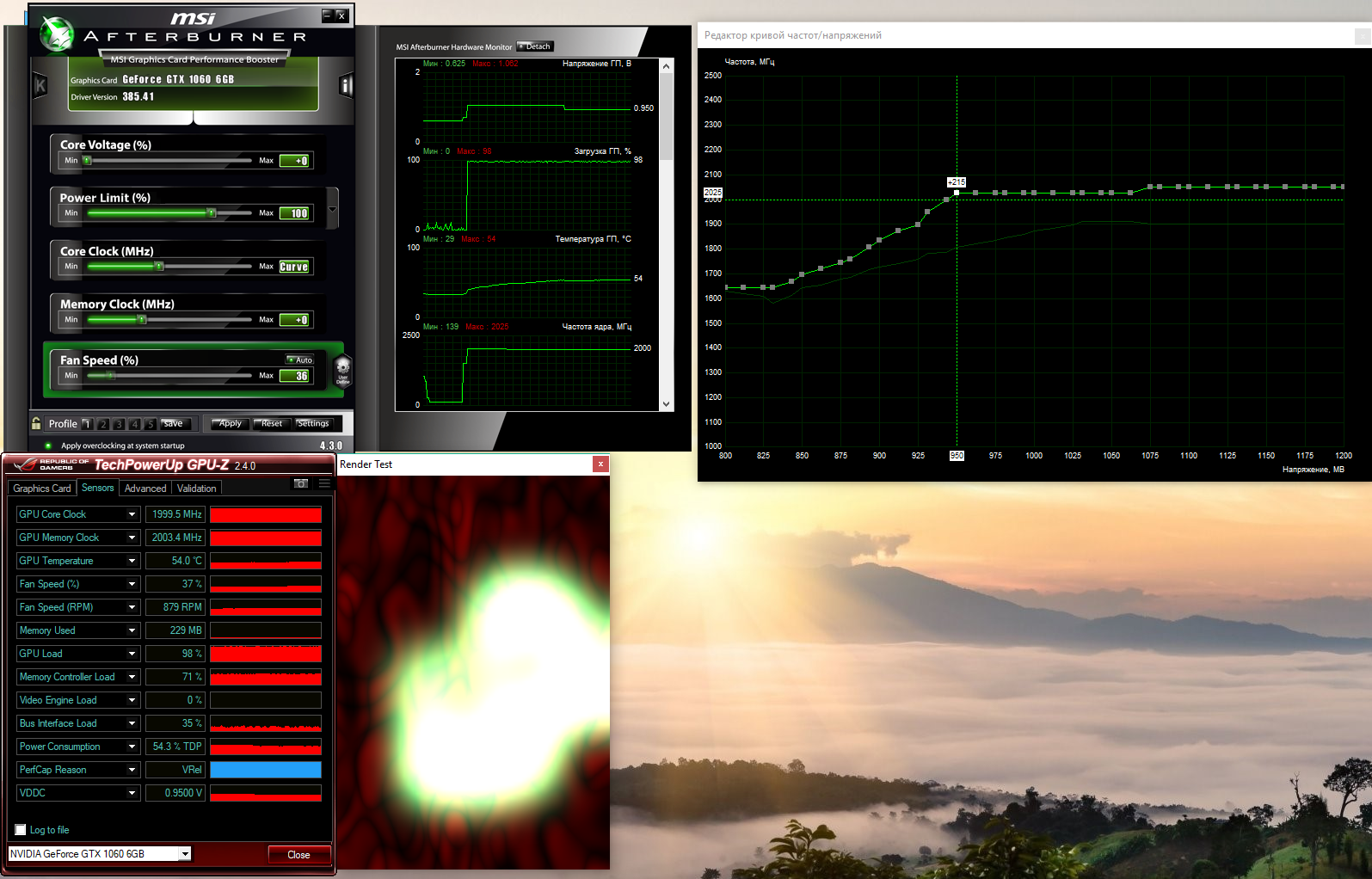Click the PerfCap Reason blue graph bar
The width and height of the screenshot is (1372, 879).
pos(266,770)
